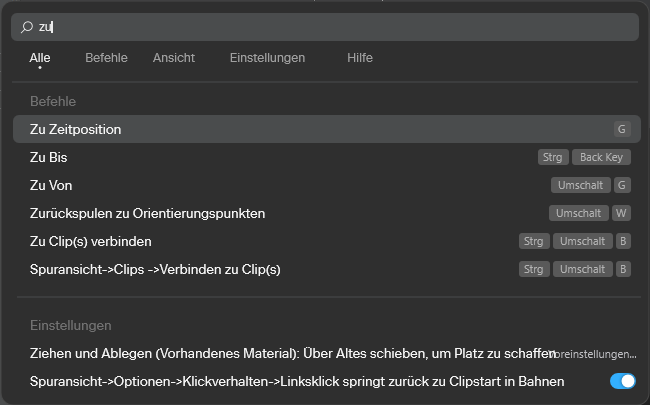Switch to the Alle tab
Screen dimensions: 651x405
click(x=40, y=58)
